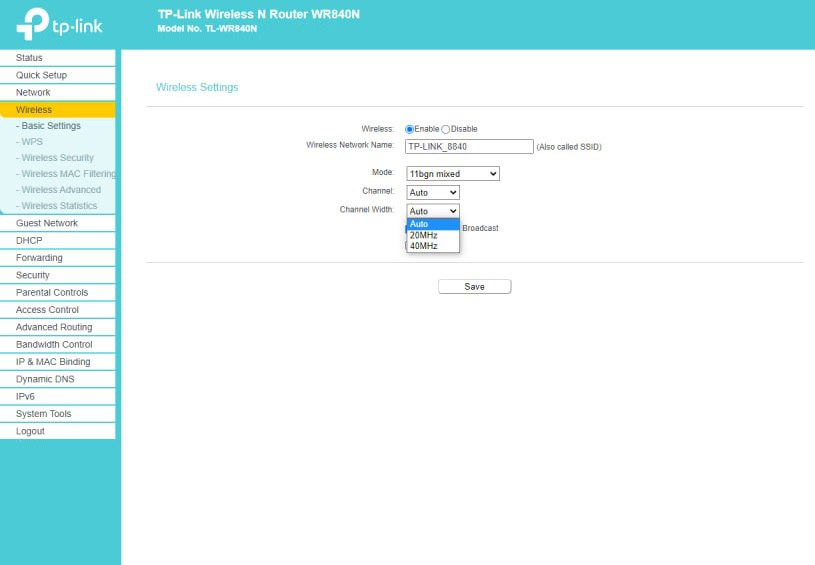Open the Status menu
The image size is (815, 565).
(58, 58)
